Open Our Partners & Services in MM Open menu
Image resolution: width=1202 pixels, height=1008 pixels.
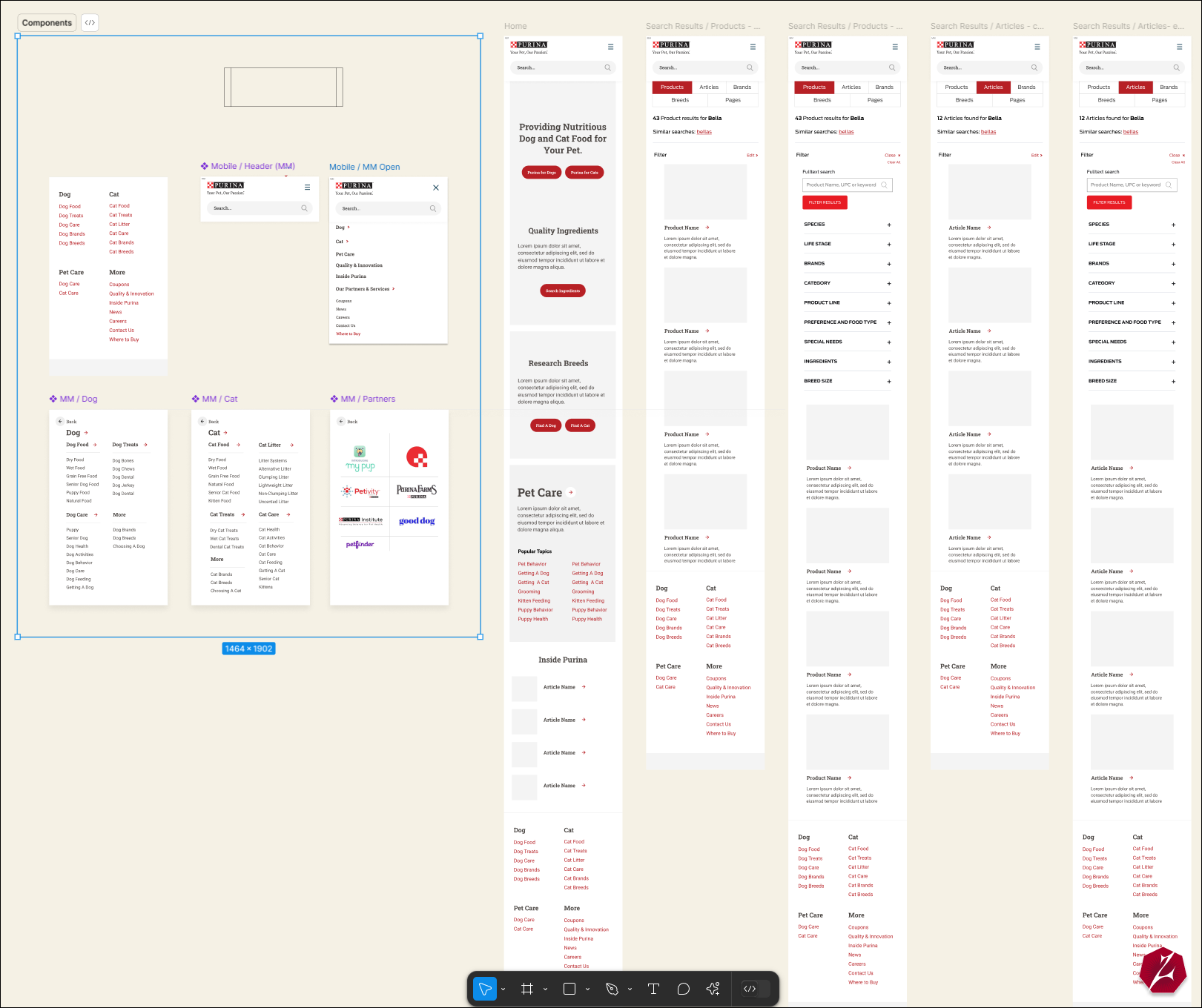coord(366,289)
